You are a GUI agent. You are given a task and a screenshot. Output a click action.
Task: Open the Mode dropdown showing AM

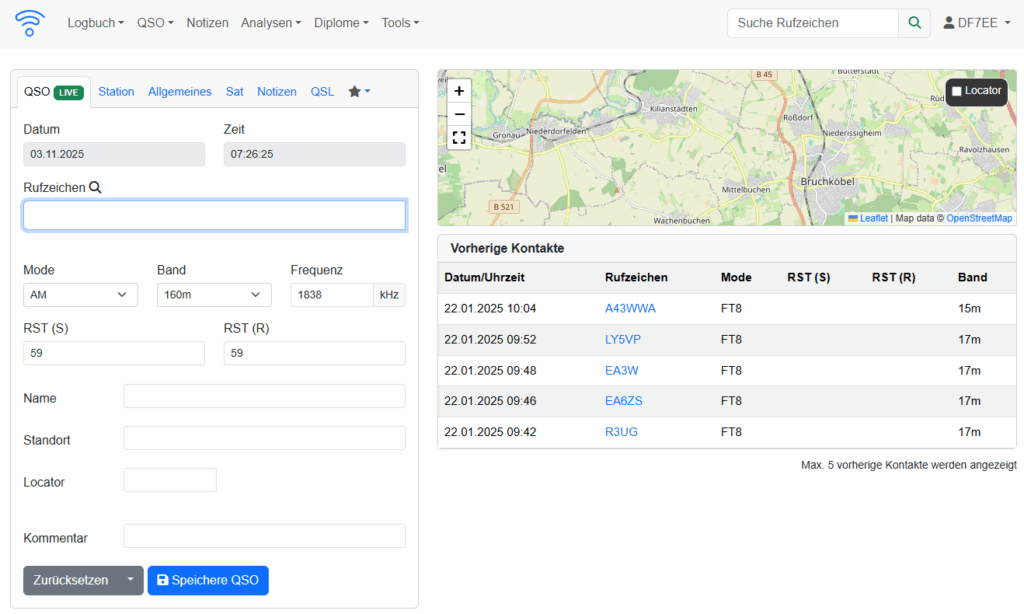point(80,295)
